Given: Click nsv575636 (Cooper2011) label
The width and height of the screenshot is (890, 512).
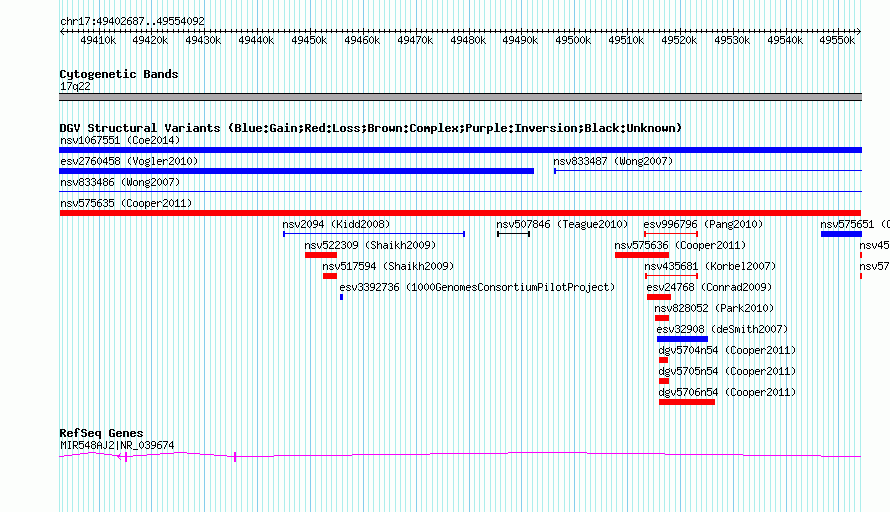Looking at the screenshot, I should [x=680, y=245].
